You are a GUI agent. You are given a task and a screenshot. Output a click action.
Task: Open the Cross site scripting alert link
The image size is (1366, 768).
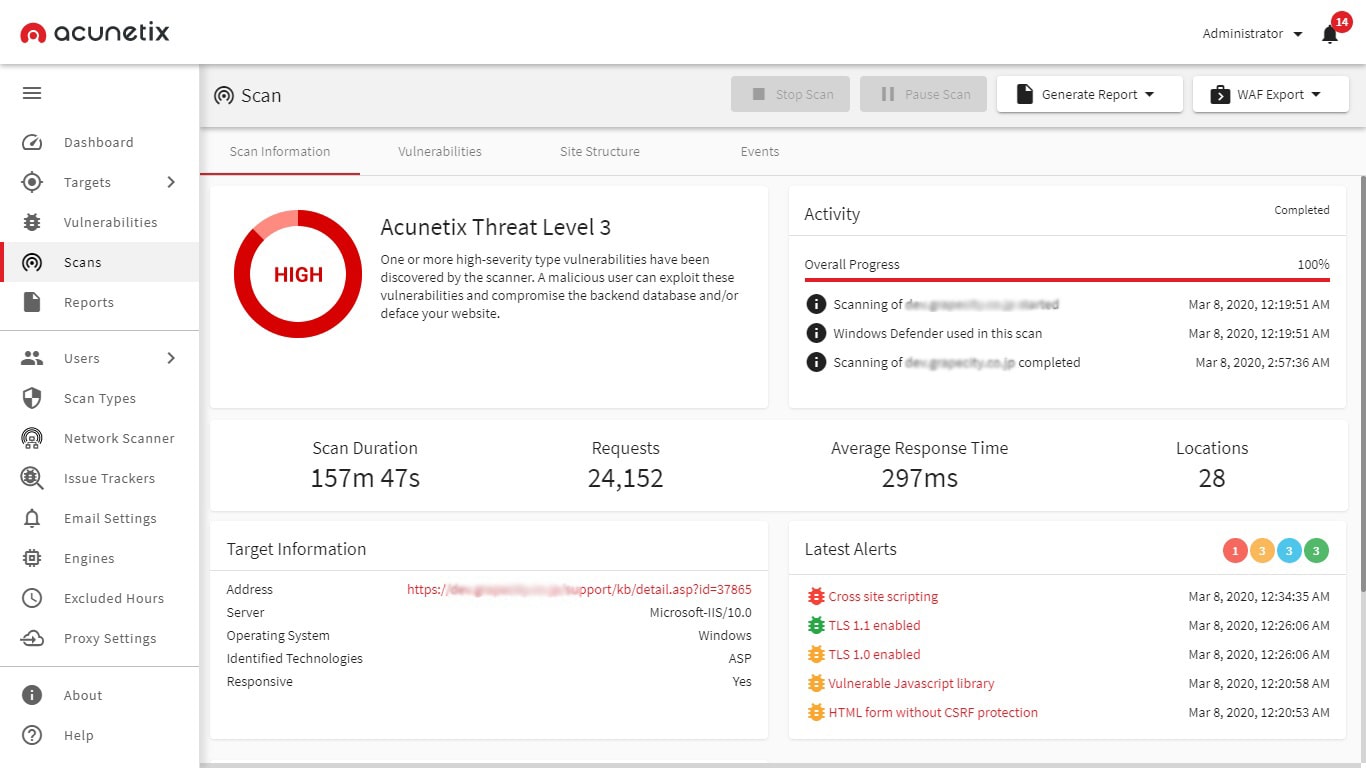[883, 596]
